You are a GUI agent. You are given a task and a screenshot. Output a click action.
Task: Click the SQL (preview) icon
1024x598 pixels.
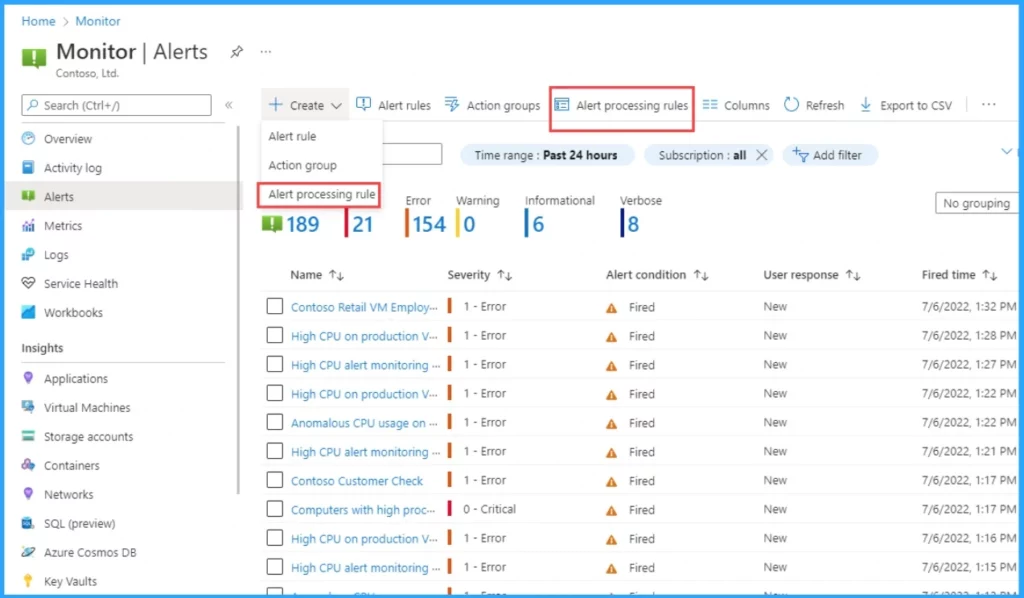(x=28, y=523)
